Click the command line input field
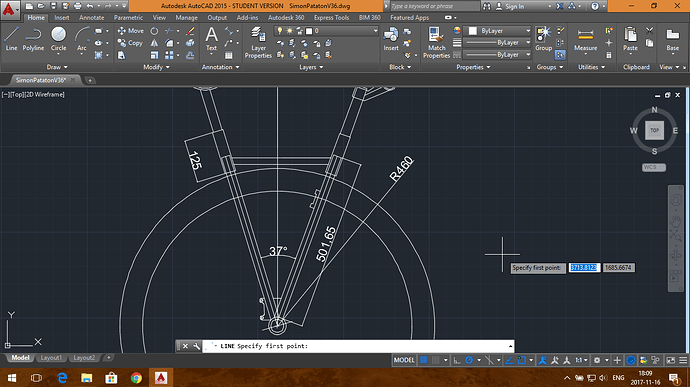690x387 pixels. (x=357, y=346)
